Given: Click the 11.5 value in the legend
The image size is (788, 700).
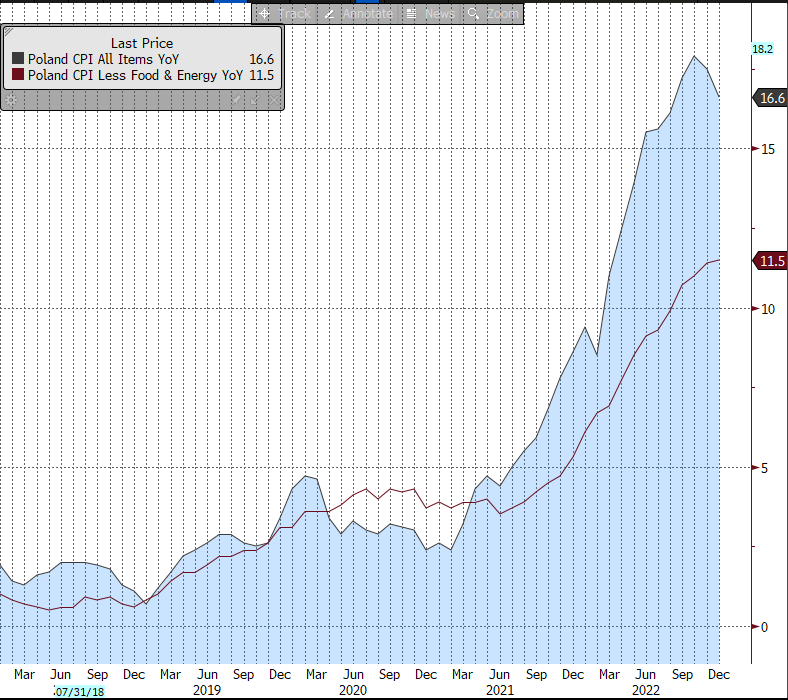Looking at the screenshot, I should pyautogui.click(x=261, y=75).
